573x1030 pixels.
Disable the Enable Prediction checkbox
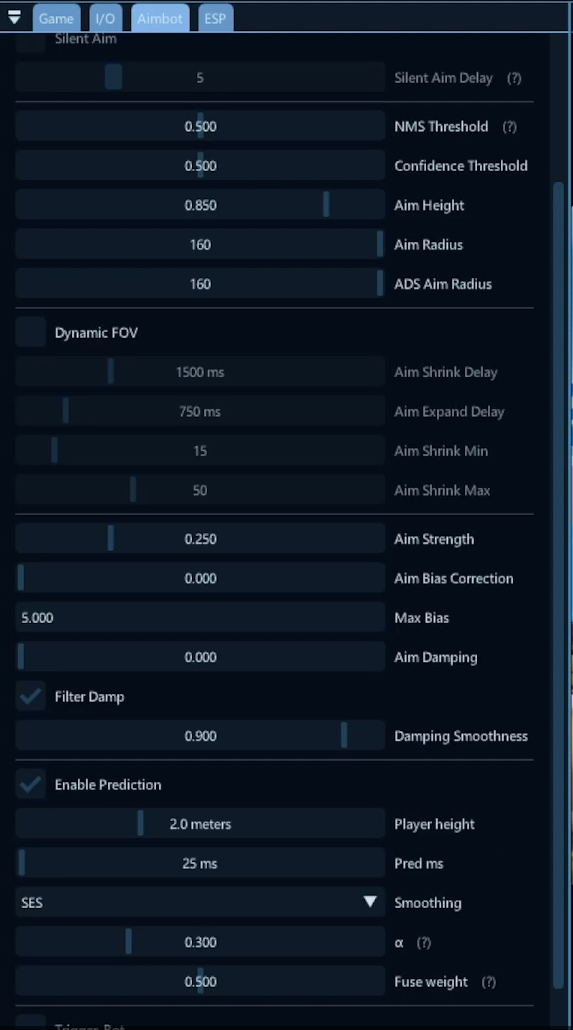pos(30,784)
